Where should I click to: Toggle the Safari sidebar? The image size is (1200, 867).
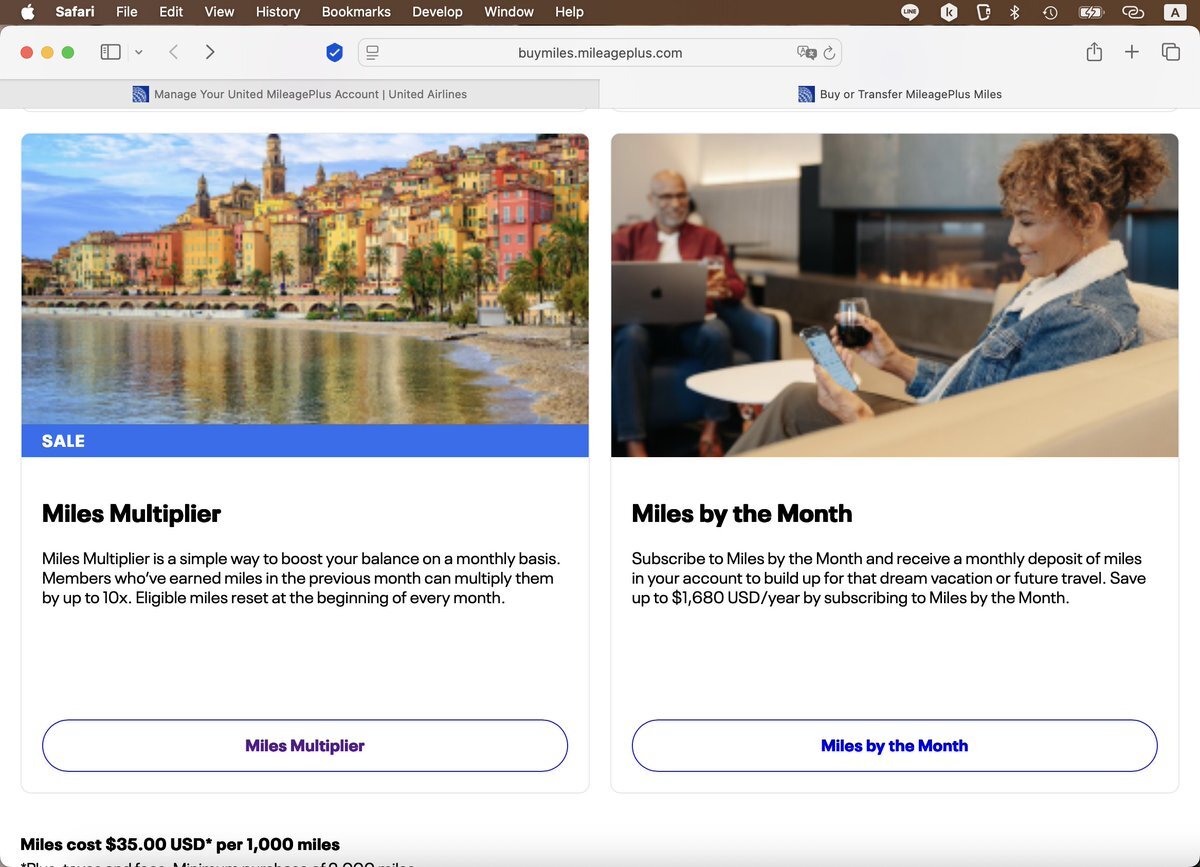(110, 52)
